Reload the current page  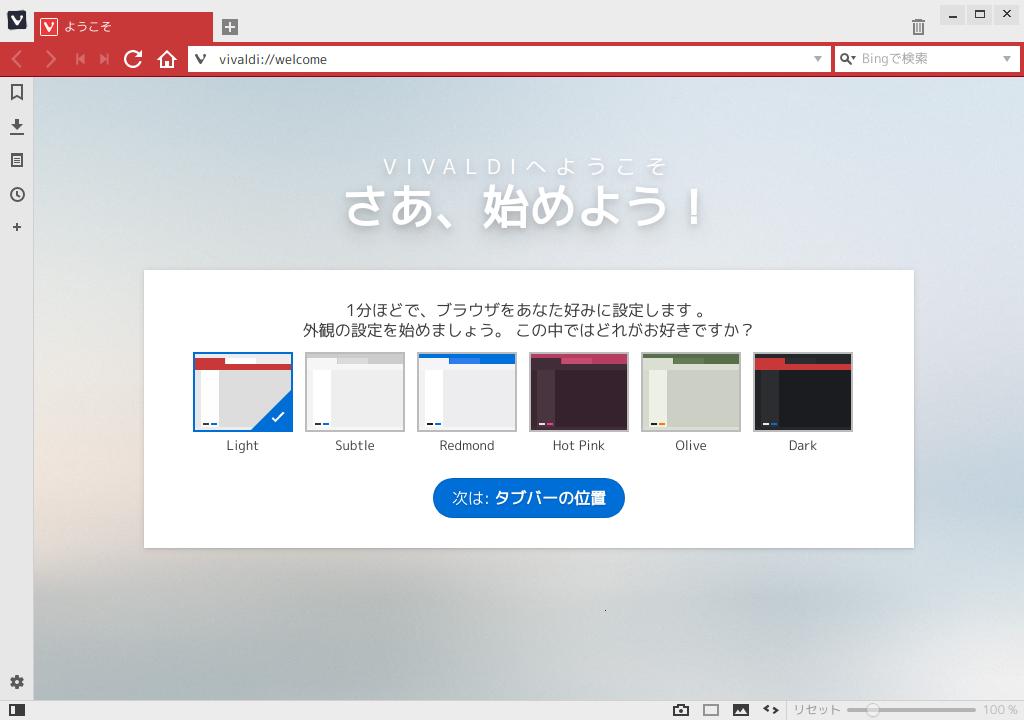click(133, 59)
